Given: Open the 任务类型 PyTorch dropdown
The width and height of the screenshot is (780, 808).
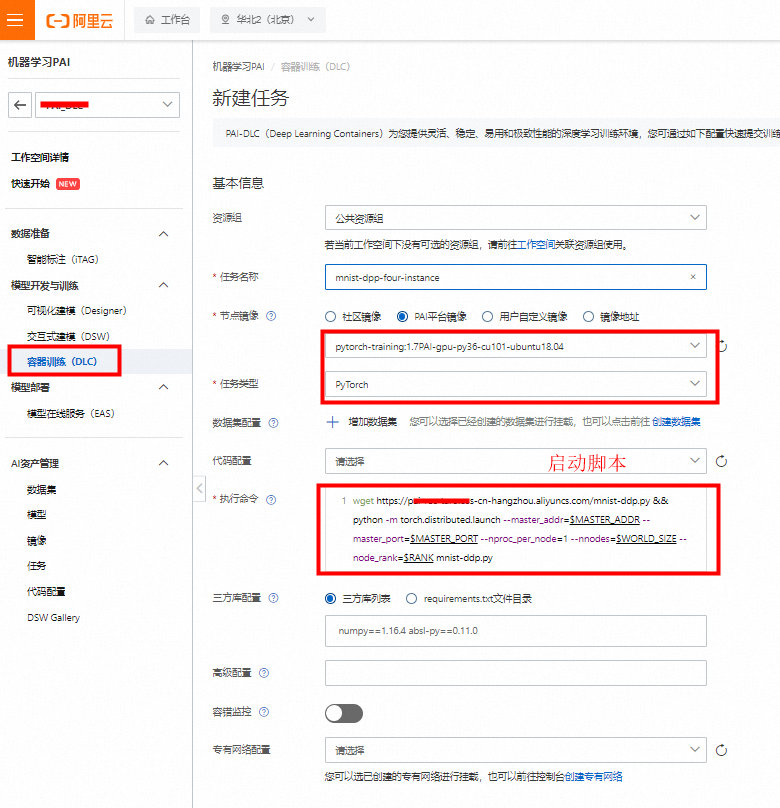Looking at the screenshot, I should point(515,384).
